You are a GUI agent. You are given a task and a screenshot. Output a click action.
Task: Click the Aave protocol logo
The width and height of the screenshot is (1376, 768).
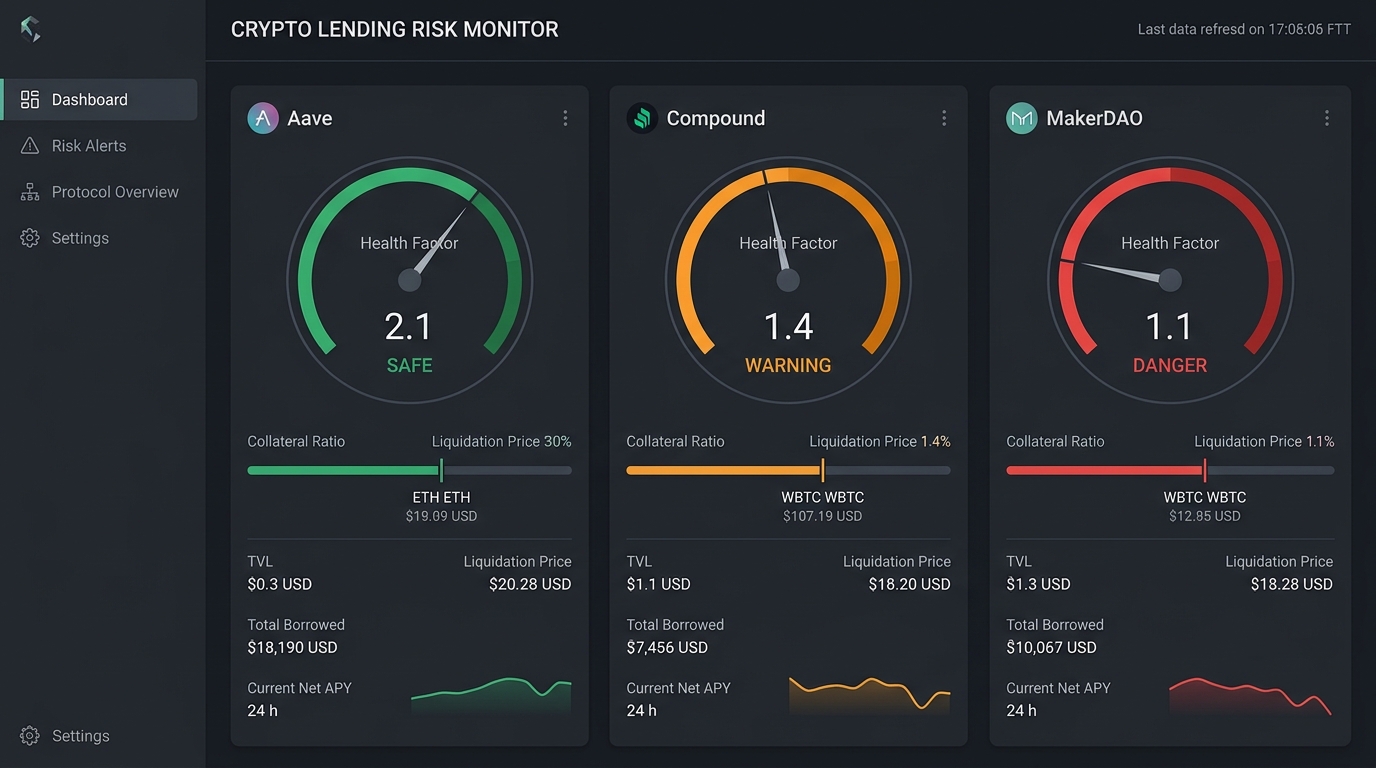tap(263, 118)
